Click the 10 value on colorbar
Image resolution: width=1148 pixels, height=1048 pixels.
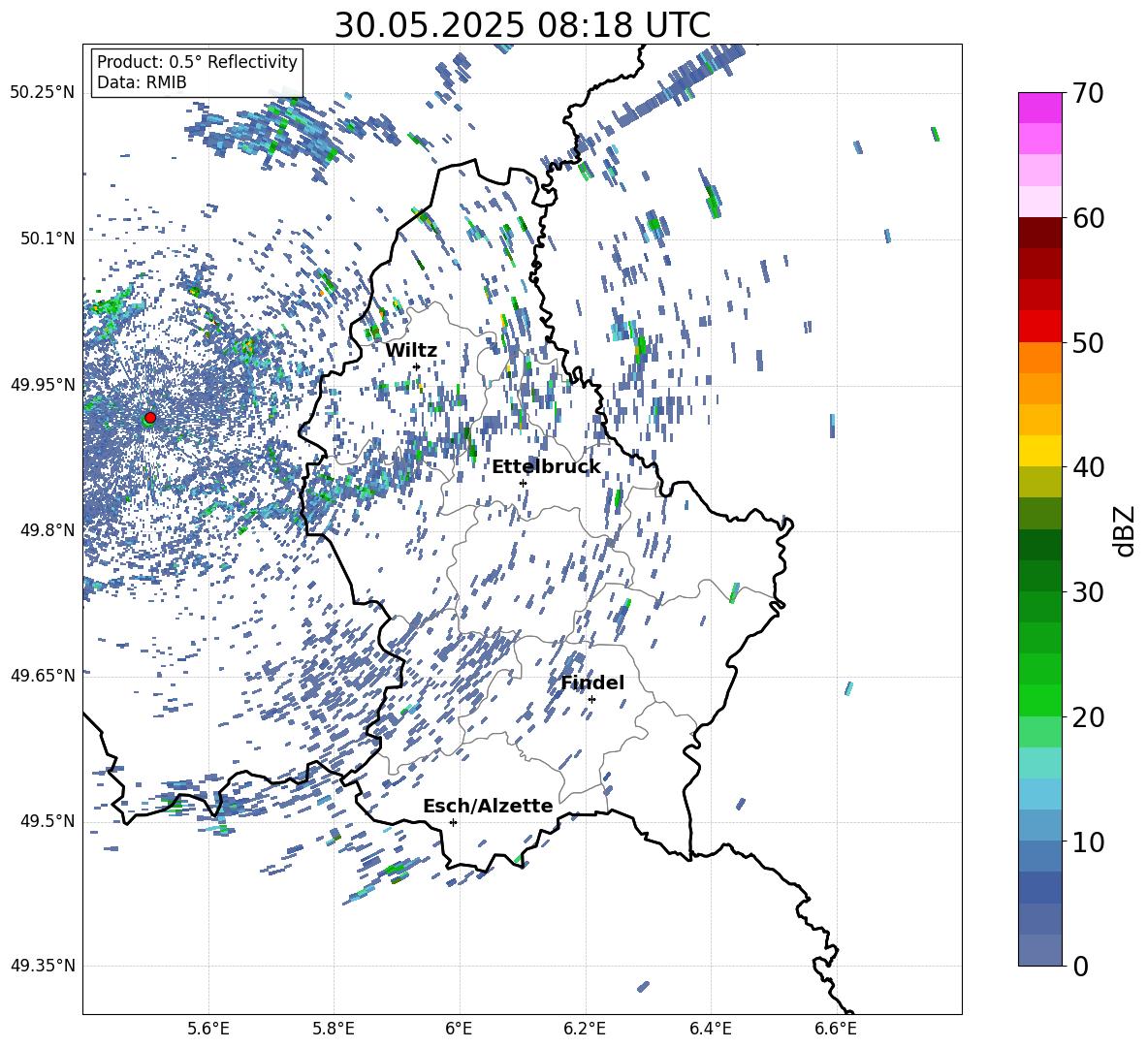click(x=1088, y=842)
